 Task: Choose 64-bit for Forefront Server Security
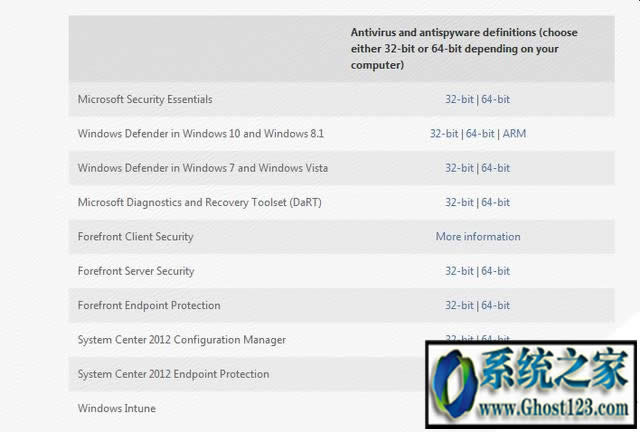(x=495, y=271)
